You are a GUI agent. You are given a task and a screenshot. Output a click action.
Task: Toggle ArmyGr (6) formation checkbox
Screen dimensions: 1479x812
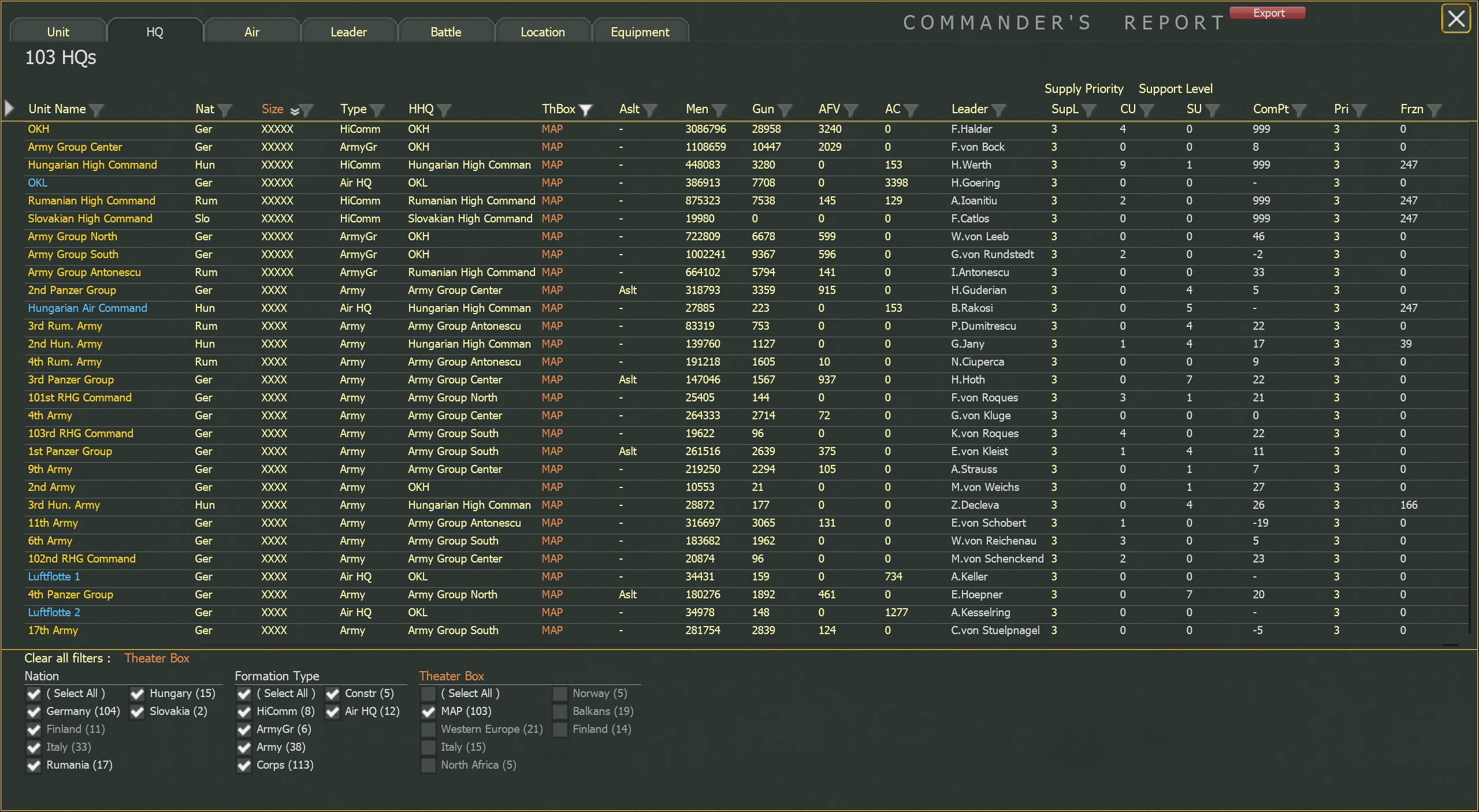tap(244, 729)
